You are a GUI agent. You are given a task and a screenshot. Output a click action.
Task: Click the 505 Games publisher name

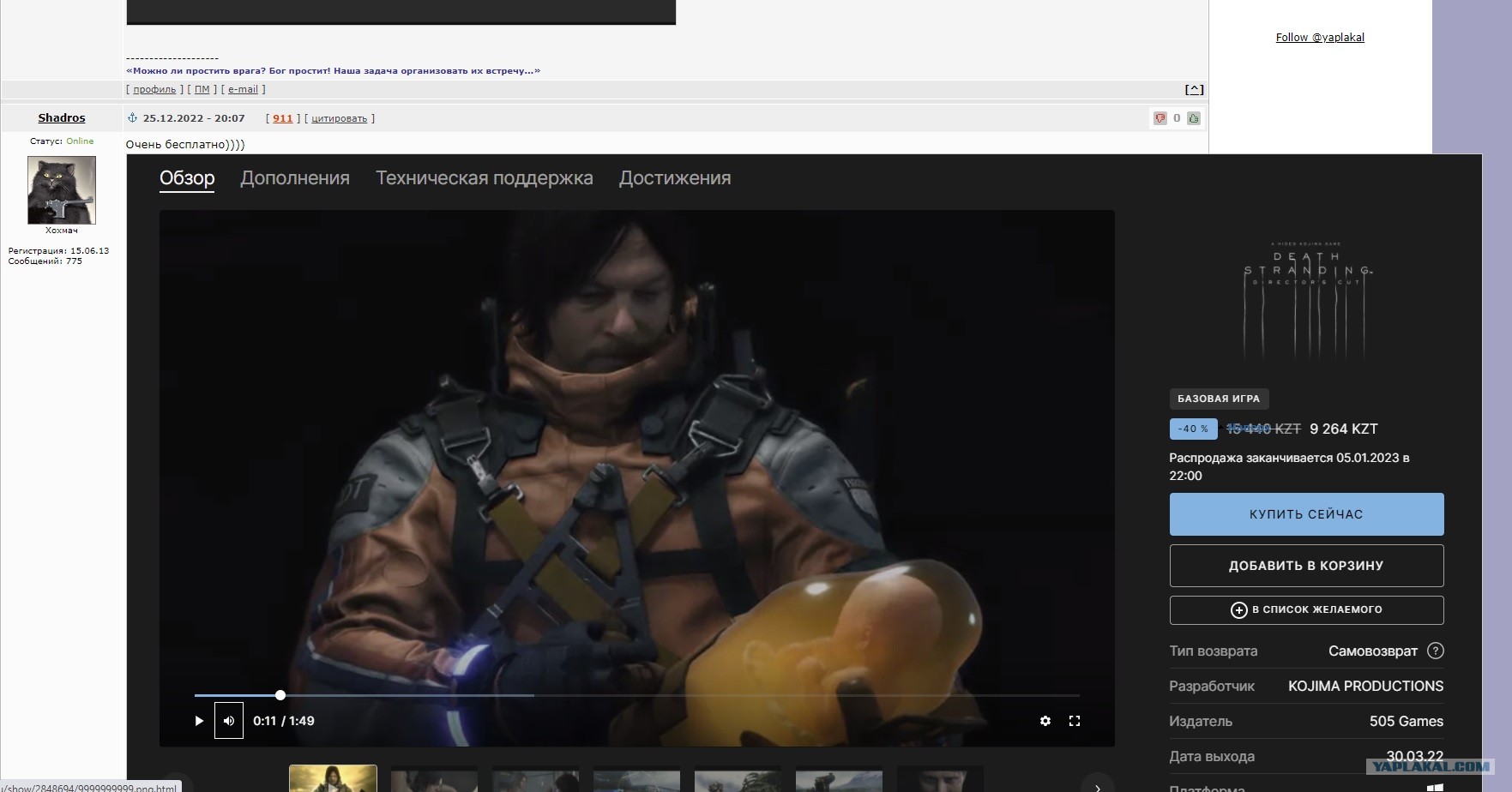[1407, 721]
